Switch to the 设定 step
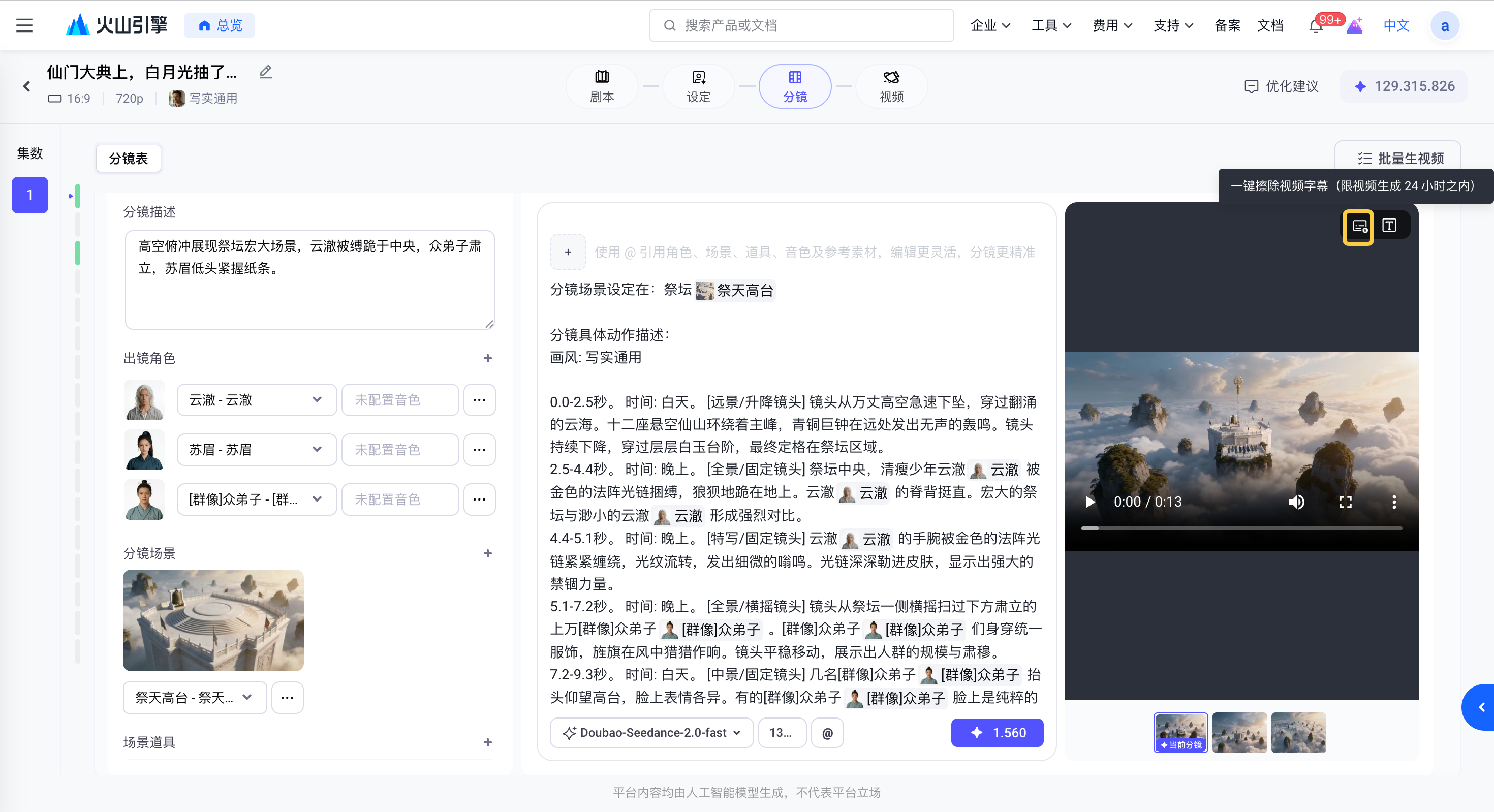Image resolution: width=1494 pixels, height=812 pixels. pyautogui.click(x=698, y=86)
